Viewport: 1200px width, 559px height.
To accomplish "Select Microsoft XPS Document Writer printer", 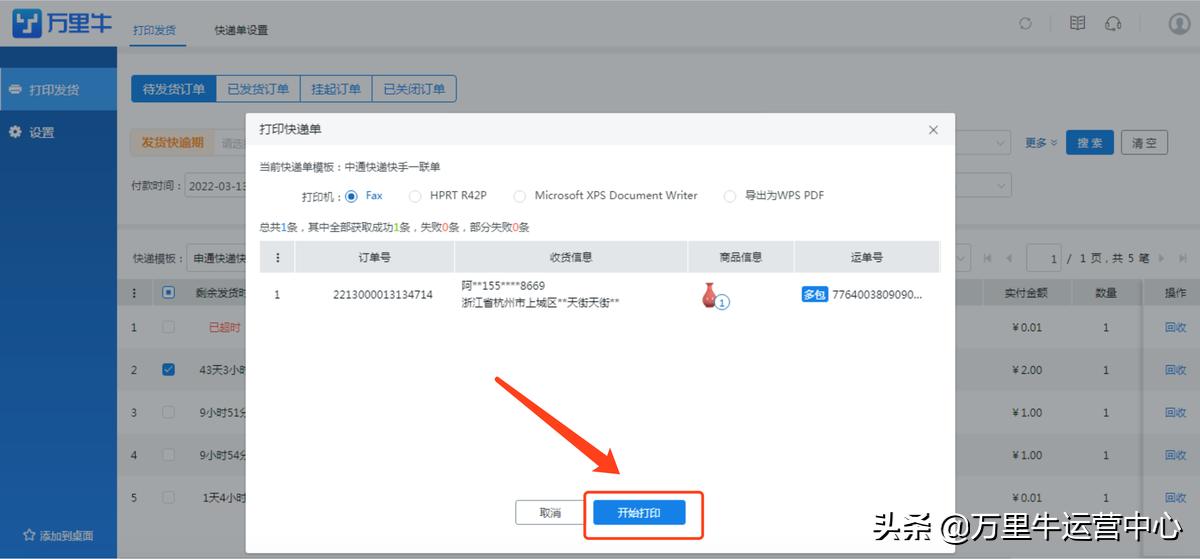I will 519,196.
